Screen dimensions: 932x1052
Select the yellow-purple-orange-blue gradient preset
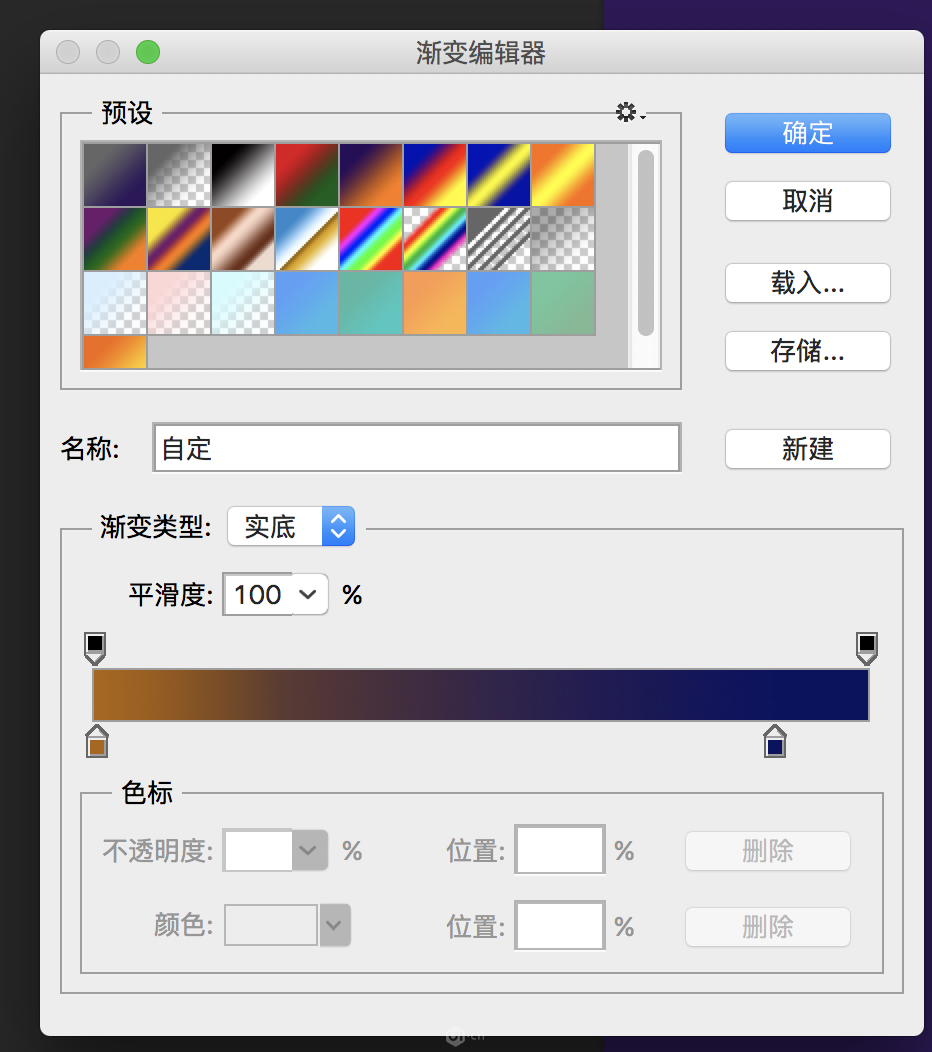pyautogui.click(x=179, y=239)
